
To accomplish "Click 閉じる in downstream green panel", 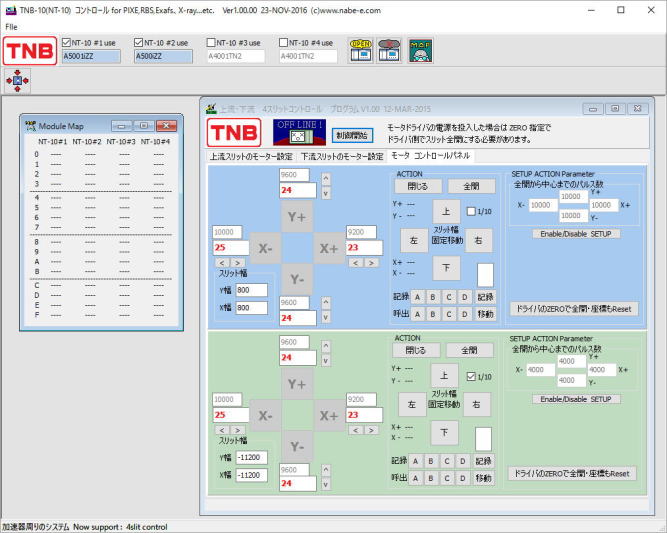I will pyautogui.click(x=416, y=350).
